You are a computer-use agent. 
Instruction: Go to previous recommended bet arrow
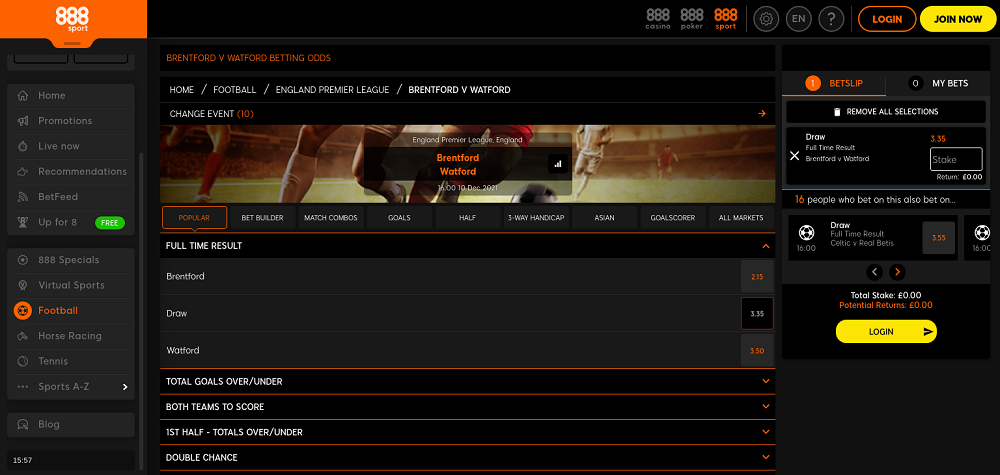click(x=875, y=272)
